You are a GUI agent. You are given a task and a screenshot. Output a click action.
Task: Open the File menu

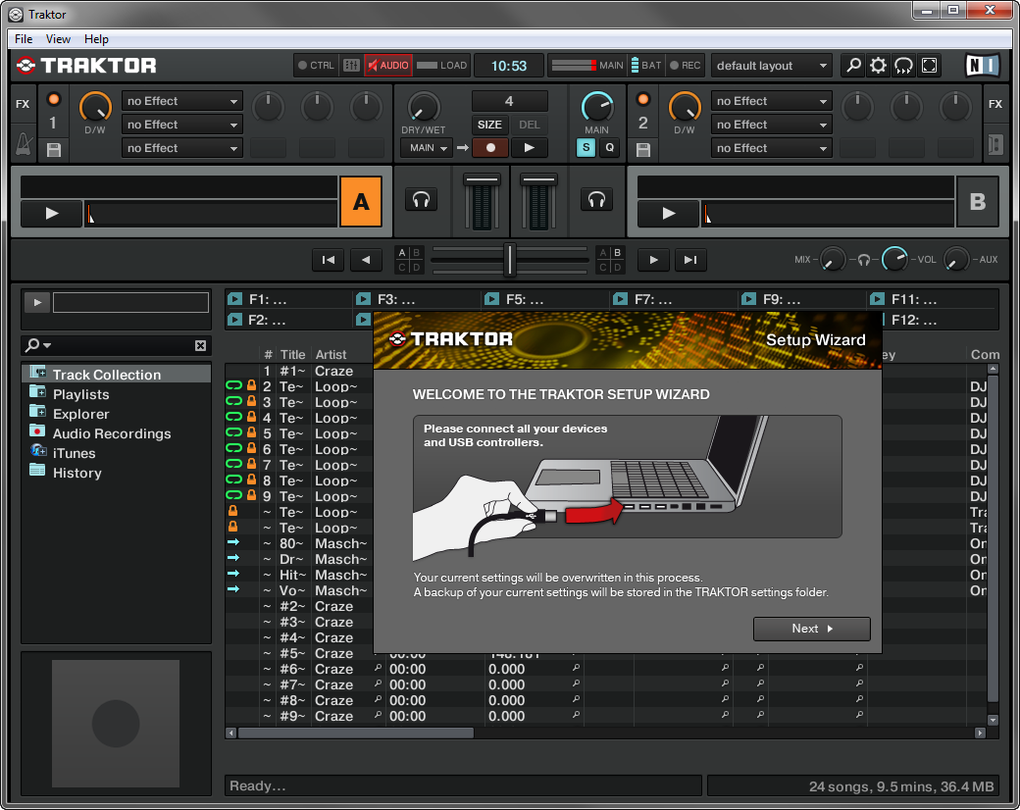tap(23, 39)
